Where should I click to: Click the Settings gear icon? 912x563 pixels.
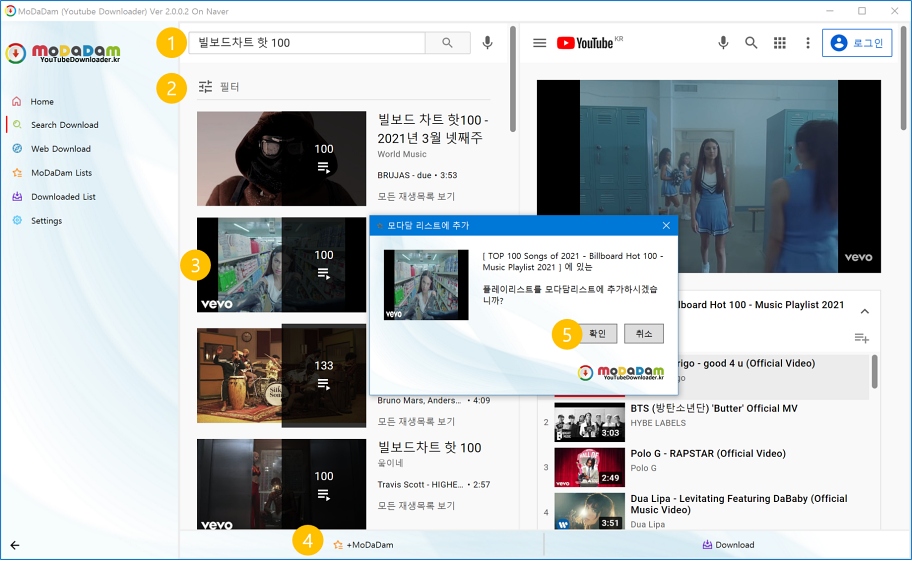17,220
